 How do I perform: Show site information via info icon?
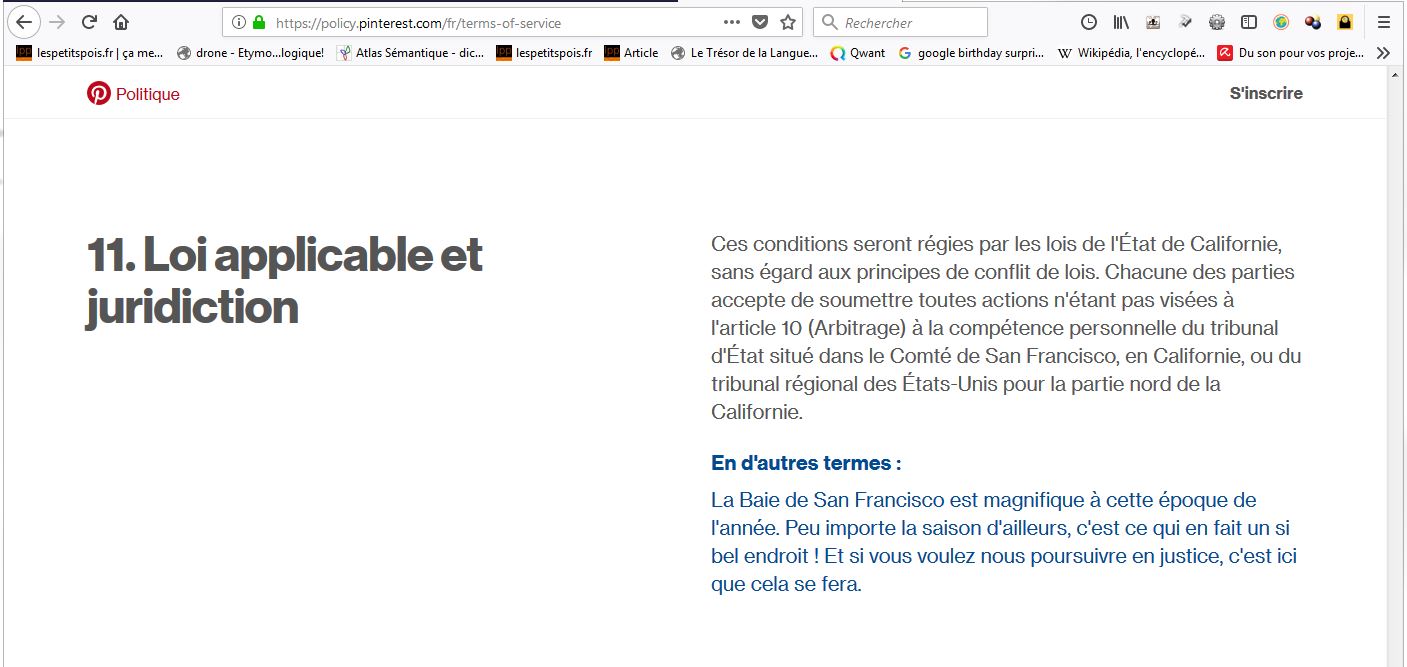point(239,22)
